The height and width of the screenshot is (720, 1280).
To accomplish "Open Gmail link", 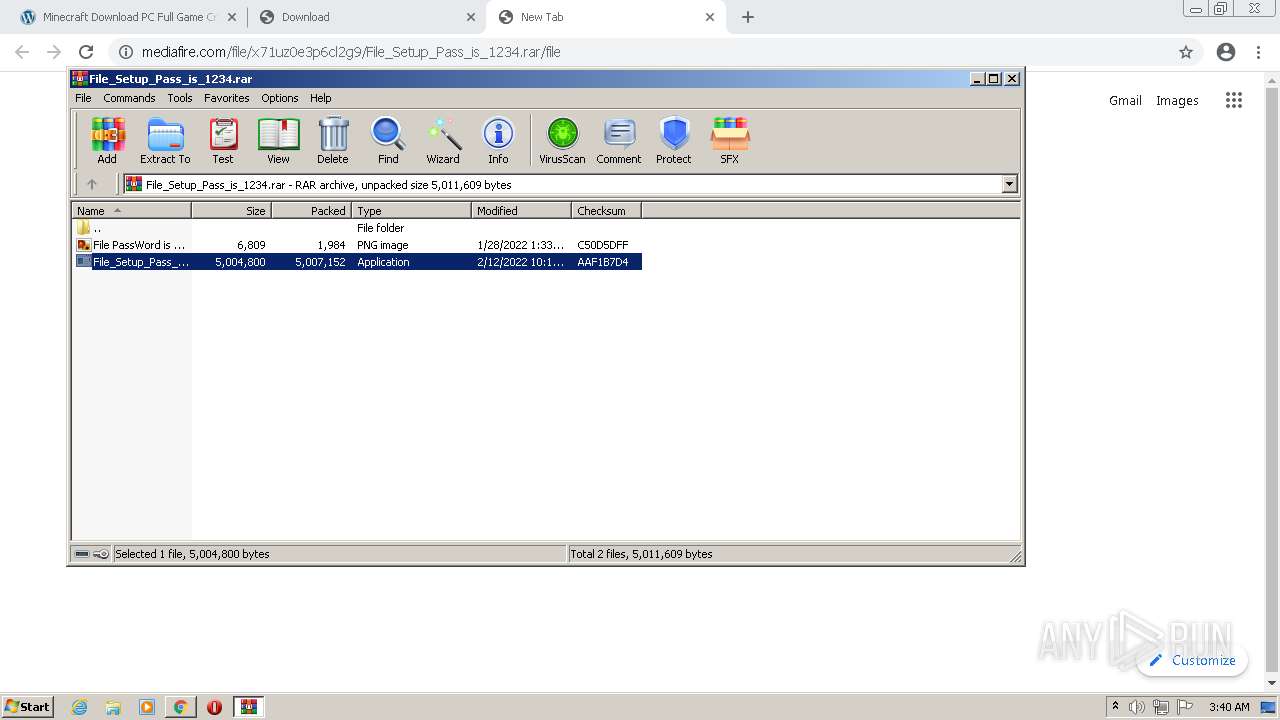I will point(1125,100).
